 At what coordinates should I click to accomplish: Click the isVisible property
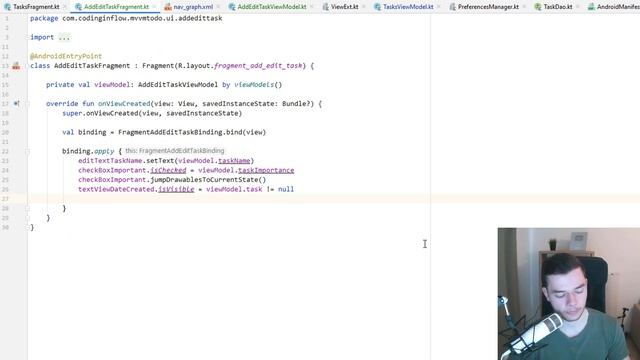176,189
